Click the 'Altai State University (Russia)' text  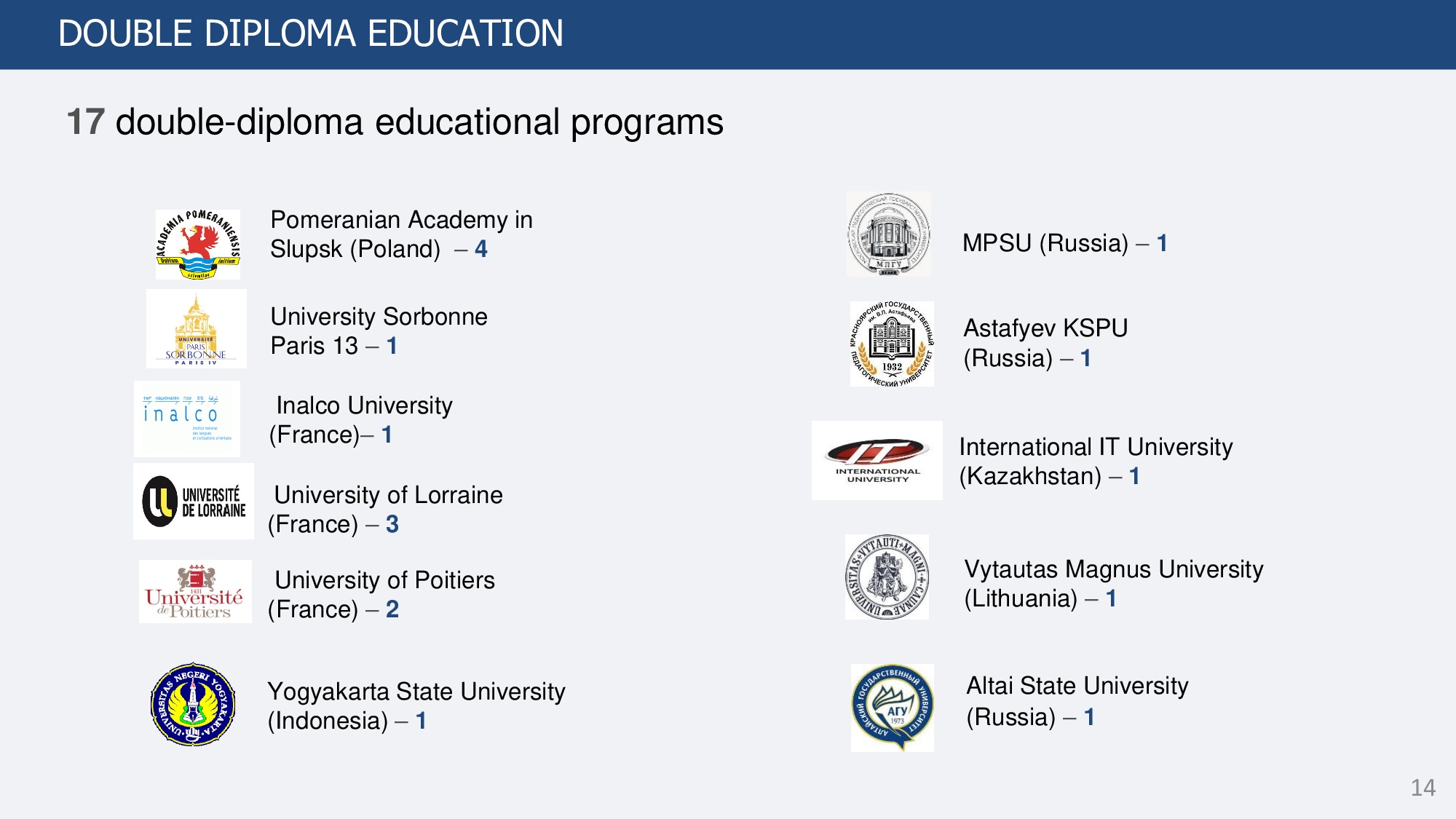tap(1077, 701)
